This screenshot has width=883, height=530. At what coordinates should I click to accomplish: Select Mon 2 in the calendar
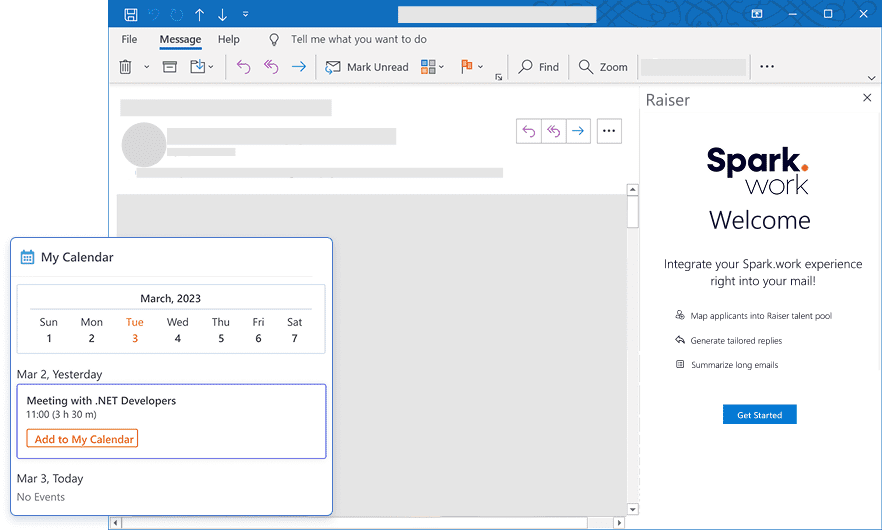click(x=91, y=330)
